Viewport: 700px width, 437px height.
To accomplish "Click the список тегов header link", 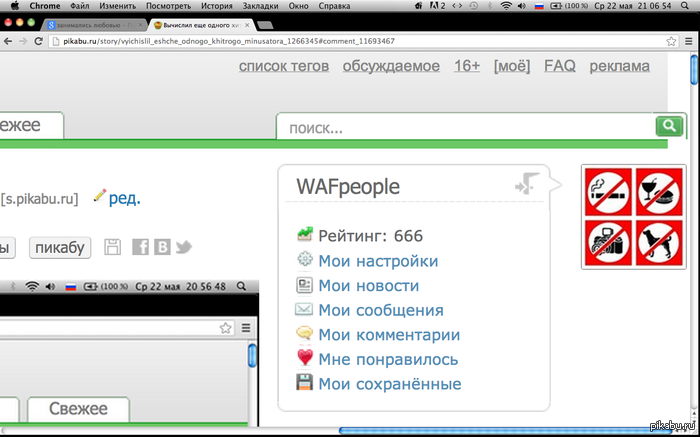I will (x=283, y=66).
